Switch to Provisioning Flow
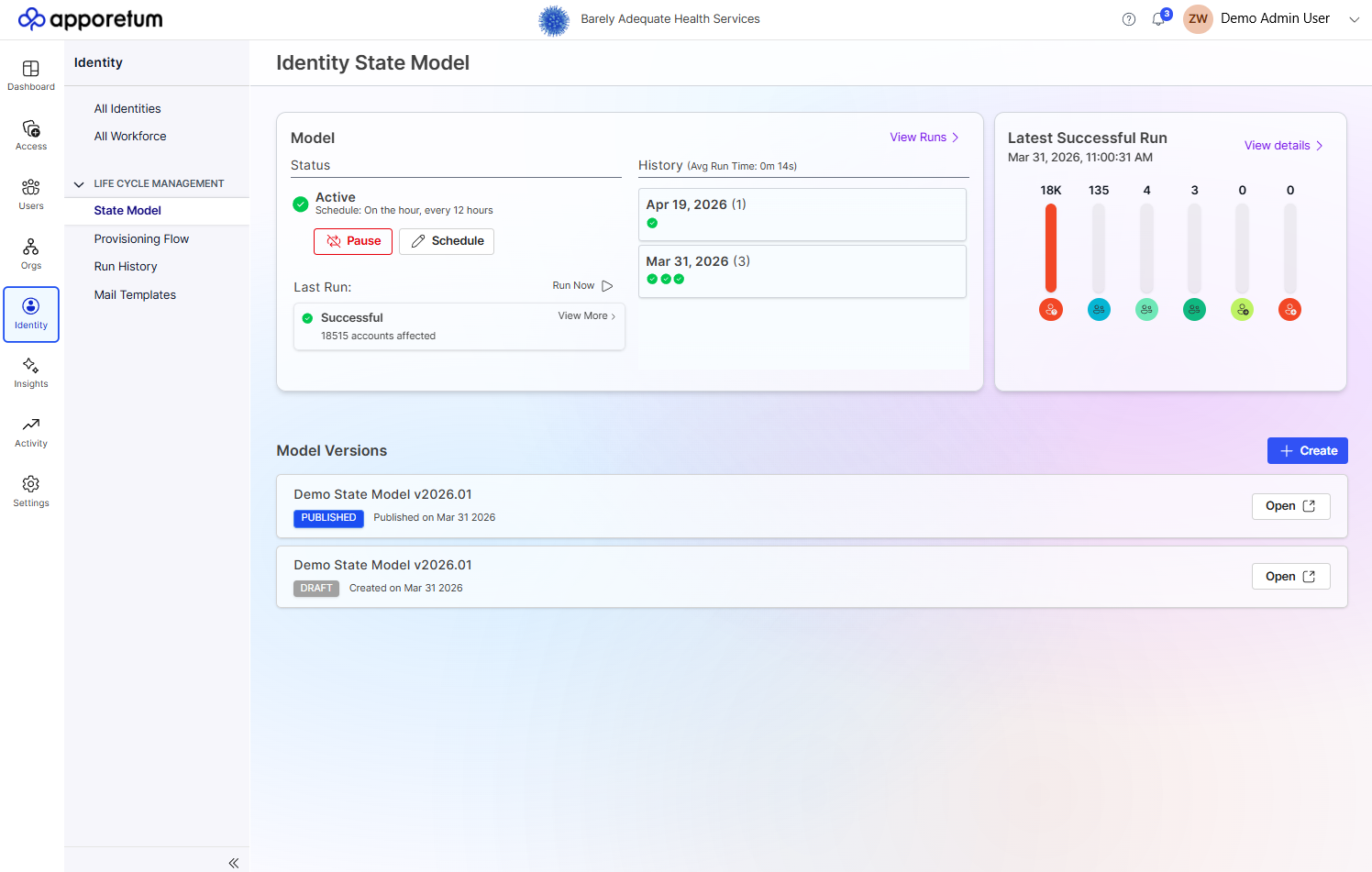The width and height of the screenshot is (1372, 872). [142, 238]
